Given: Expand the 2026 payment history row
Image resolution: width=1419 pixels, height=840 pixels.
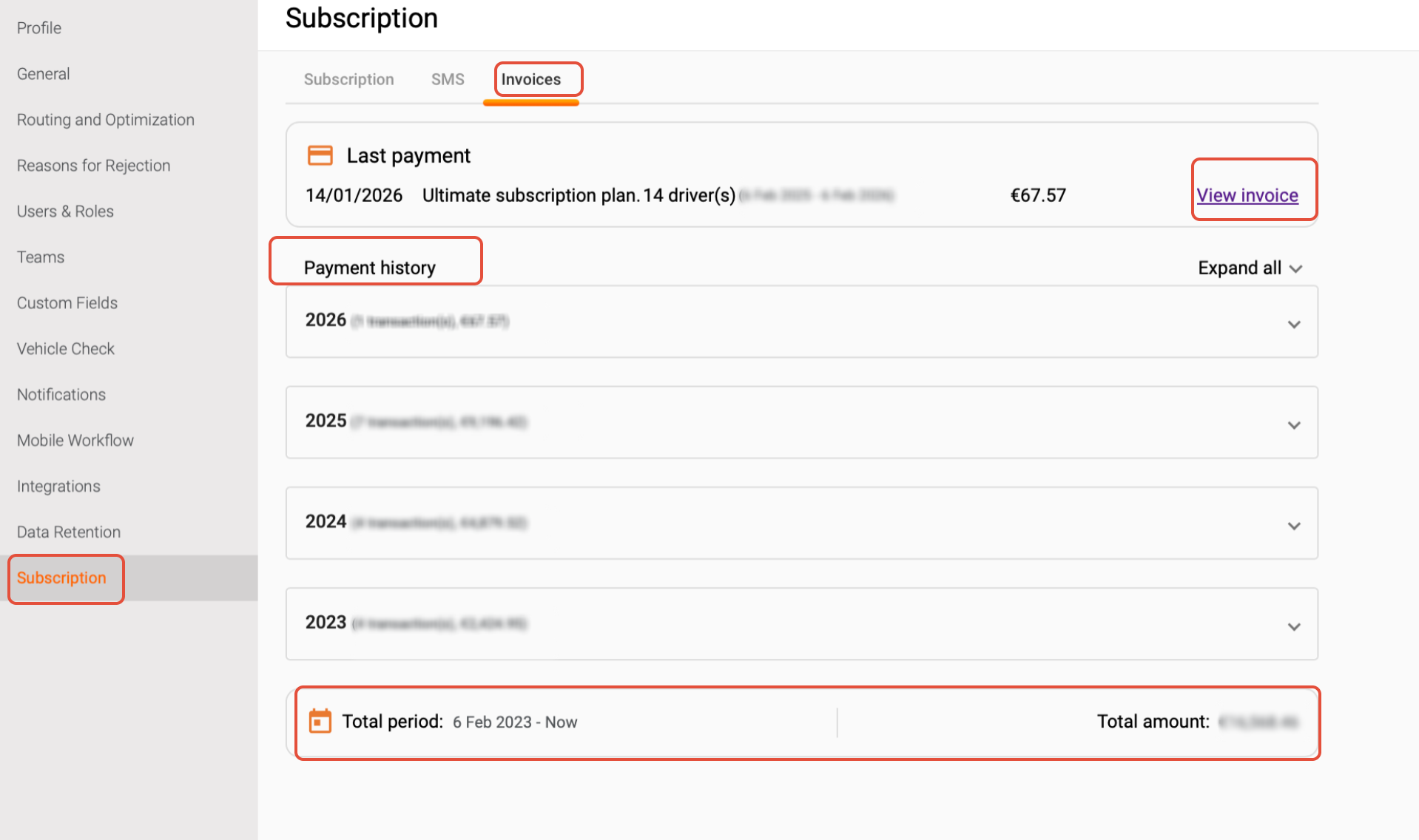Looking at the screenshot, I should [x=1293, y=324].
